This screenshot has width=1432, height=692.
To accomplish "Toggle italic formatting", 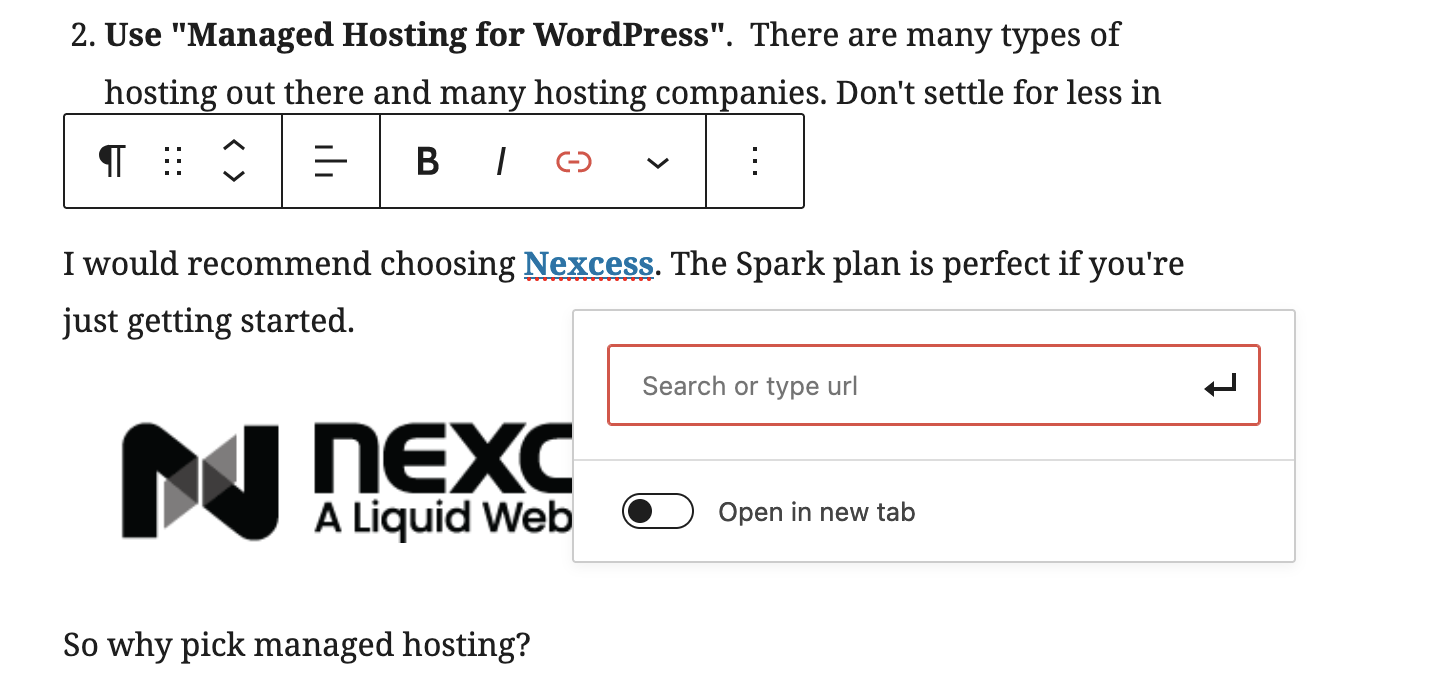I will [501, 161].
